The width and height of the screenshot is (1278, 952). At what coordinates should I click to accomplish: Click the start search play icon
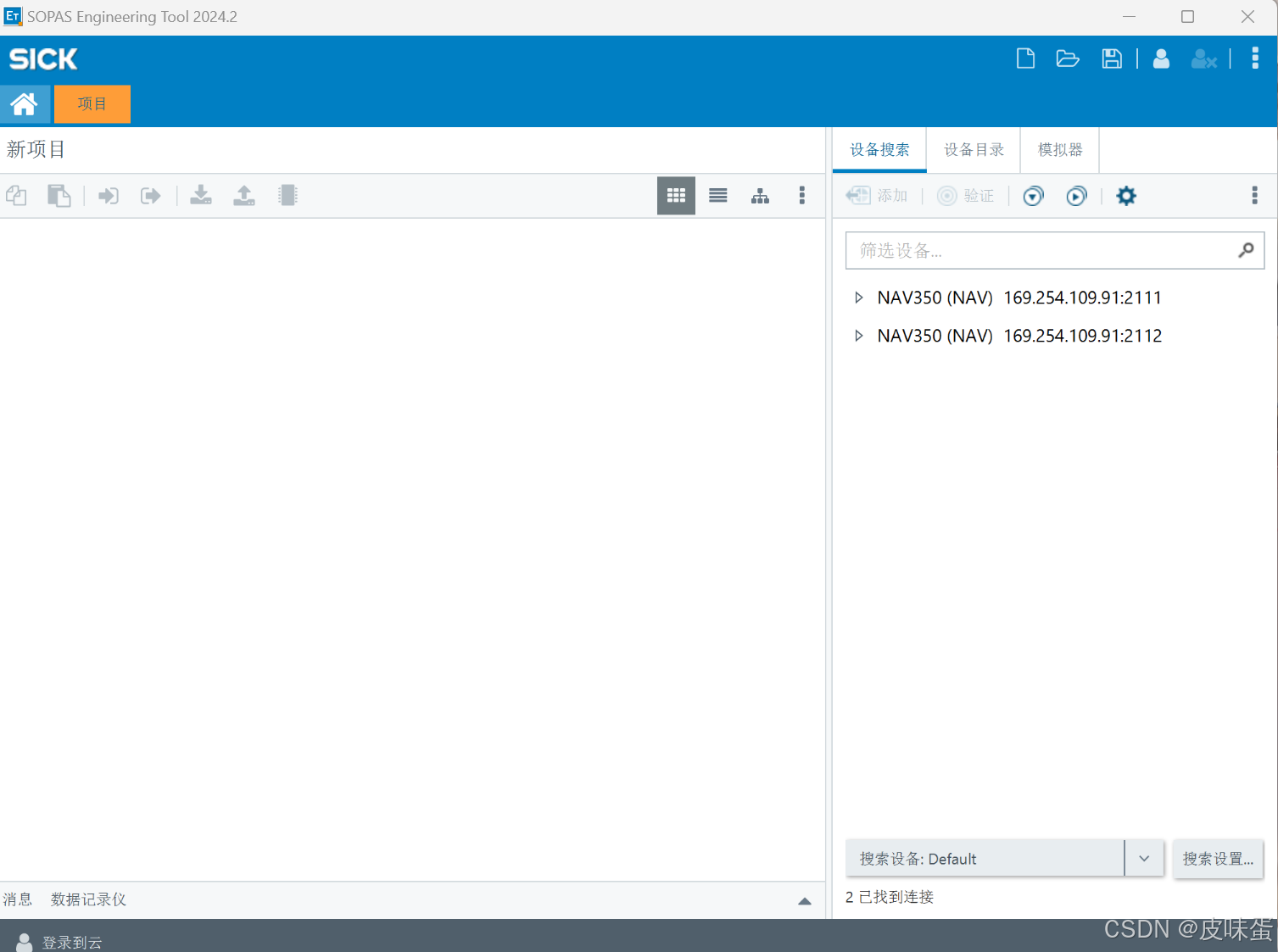1076,197
